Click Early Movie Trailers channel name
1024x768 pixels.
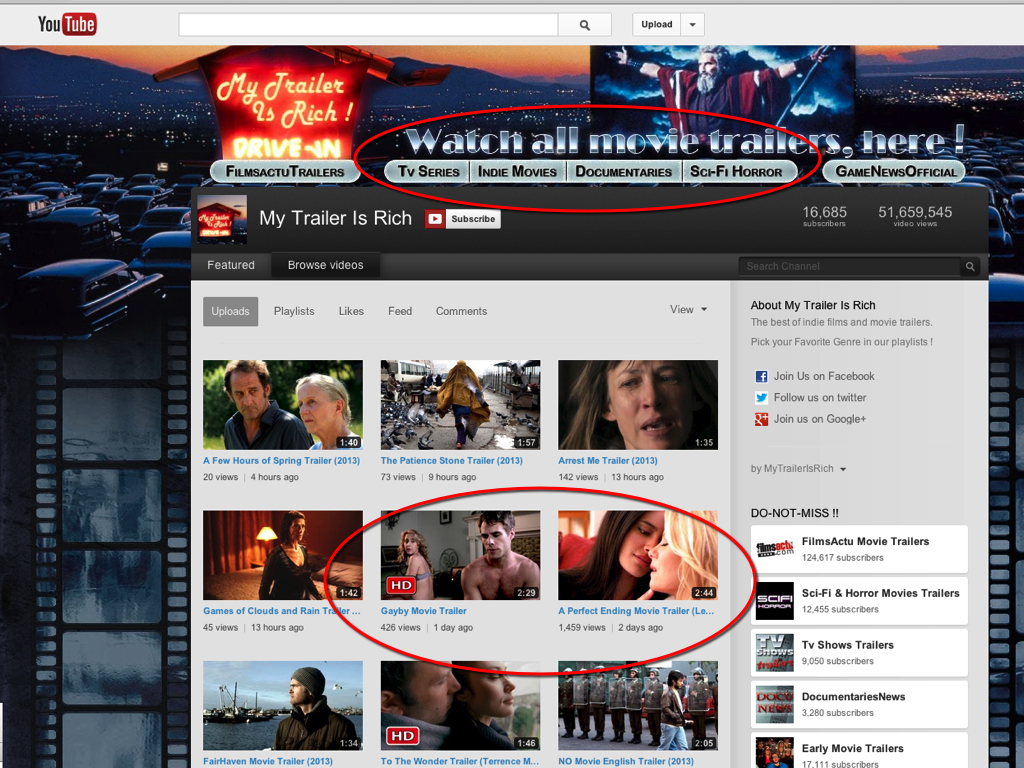853,748
